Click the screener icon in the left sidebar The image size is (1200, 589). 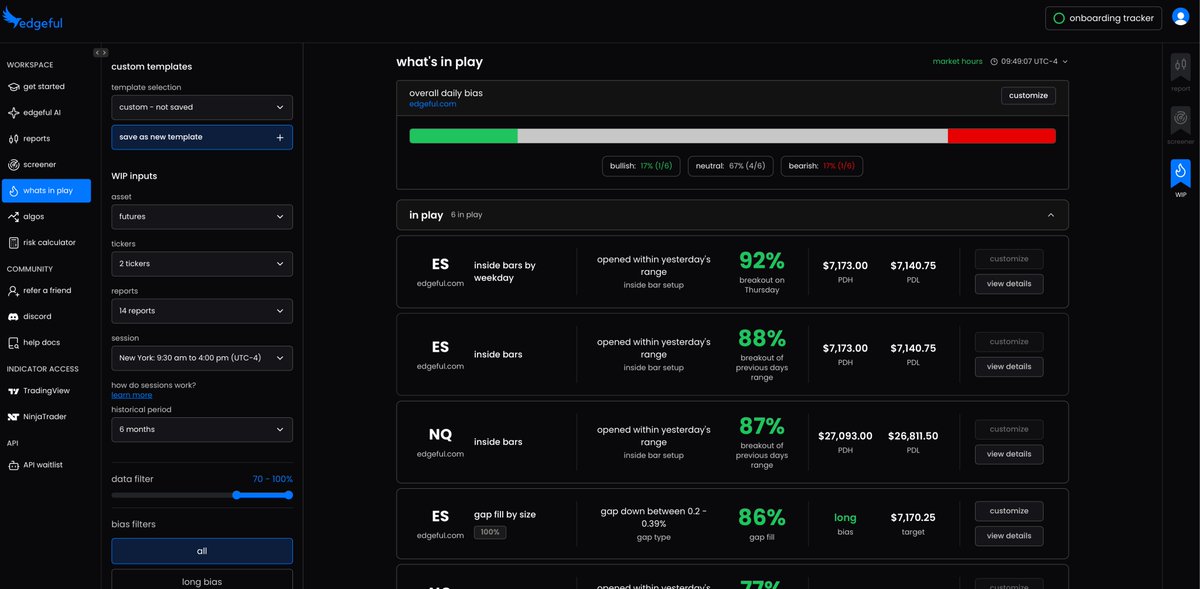(x=14, y=165)
